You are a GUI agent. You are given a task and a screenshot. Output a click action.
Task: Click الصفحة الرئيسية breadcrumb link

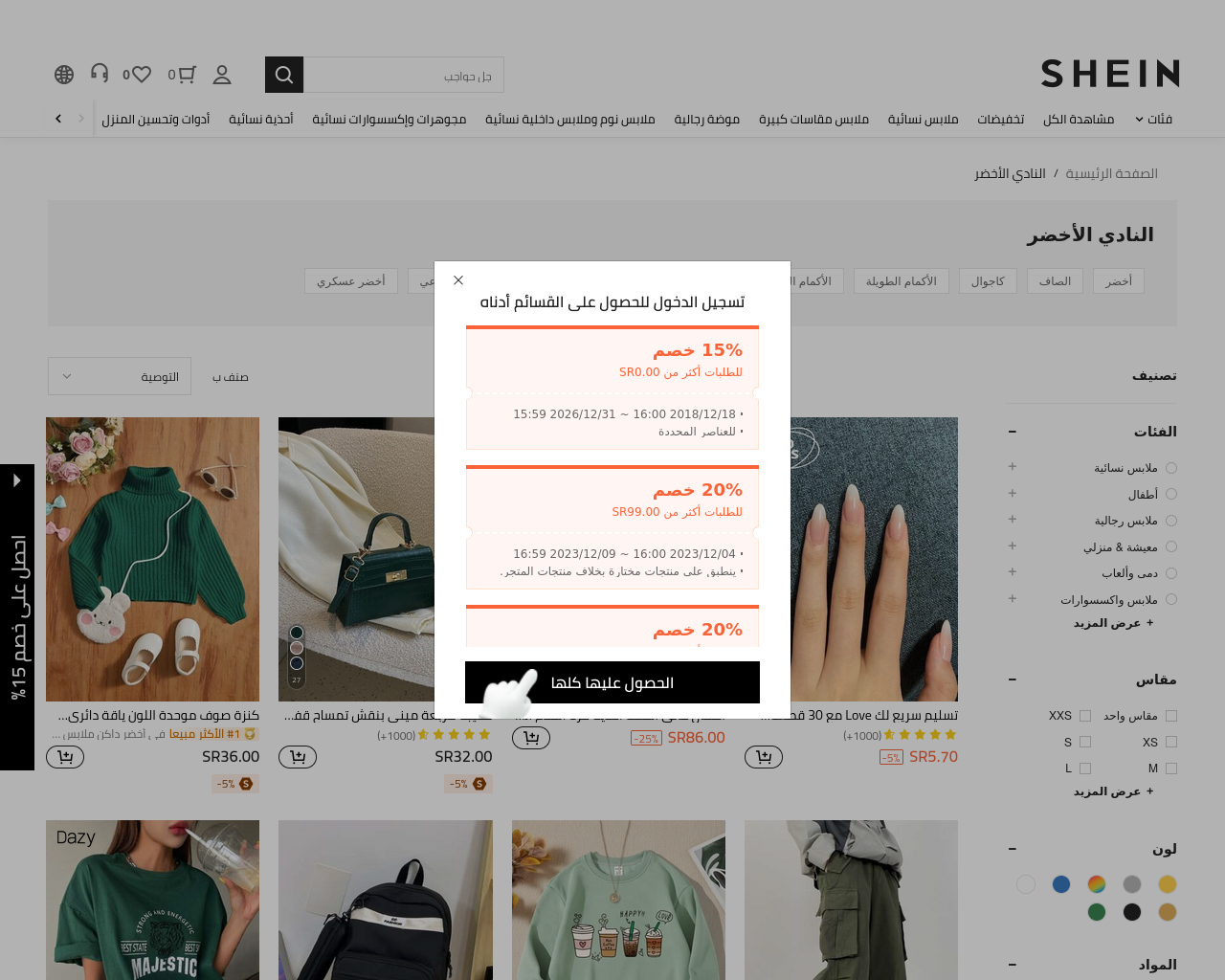pyautogui.click(x=1112, y=173)
